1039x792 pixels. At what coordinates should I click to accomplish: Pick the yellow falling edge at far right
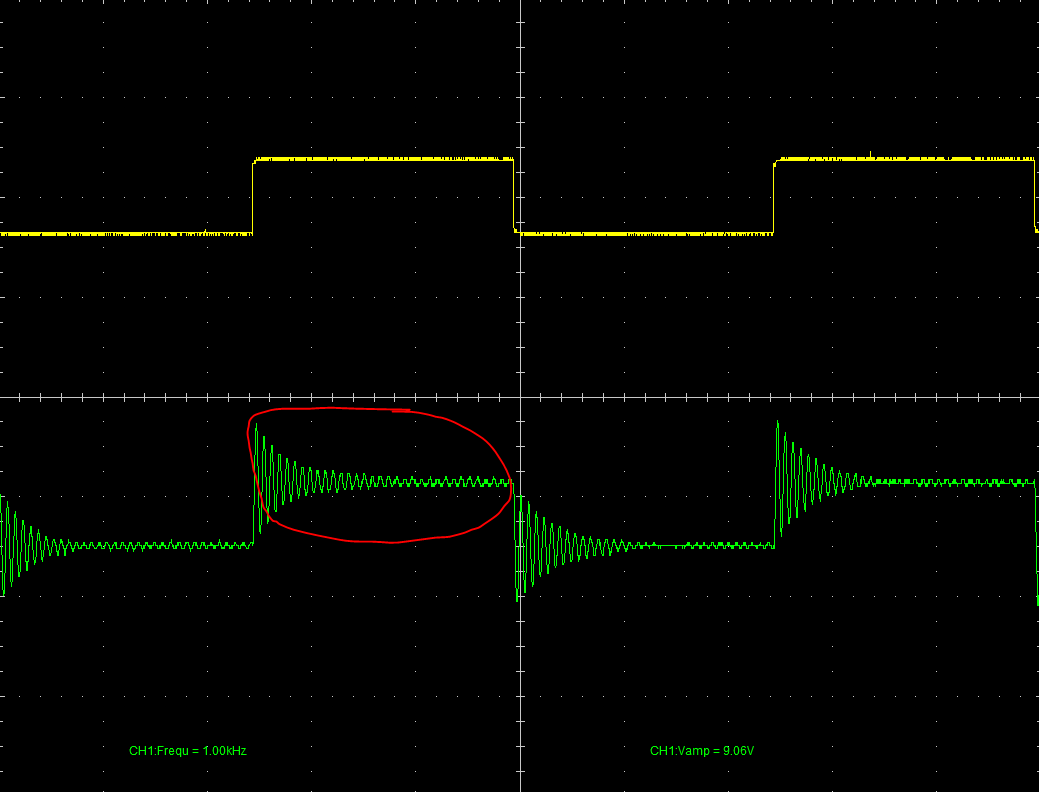point(1034,196)
